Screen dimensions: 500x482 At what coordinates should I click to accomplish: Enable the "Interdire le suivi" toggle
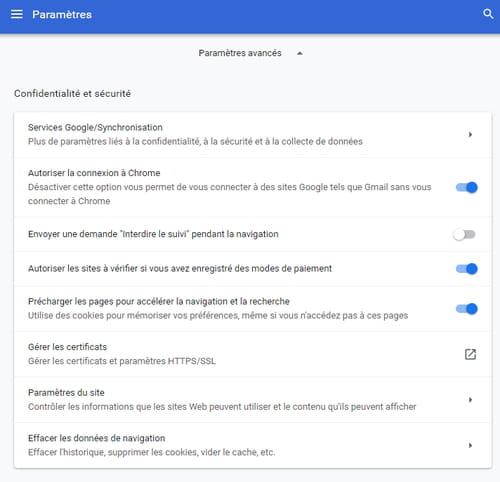(x=464, y=235)
